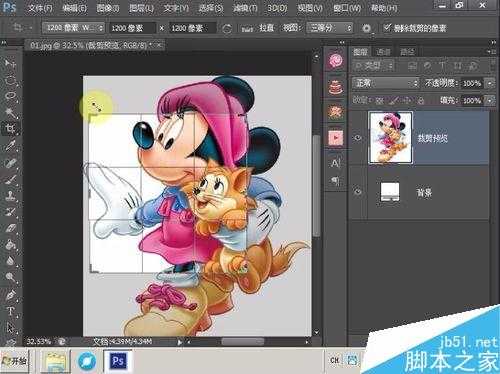Viewport: 500px width, 374px height.
Task: Select the Pen tool
Action: tap(11, 295)
